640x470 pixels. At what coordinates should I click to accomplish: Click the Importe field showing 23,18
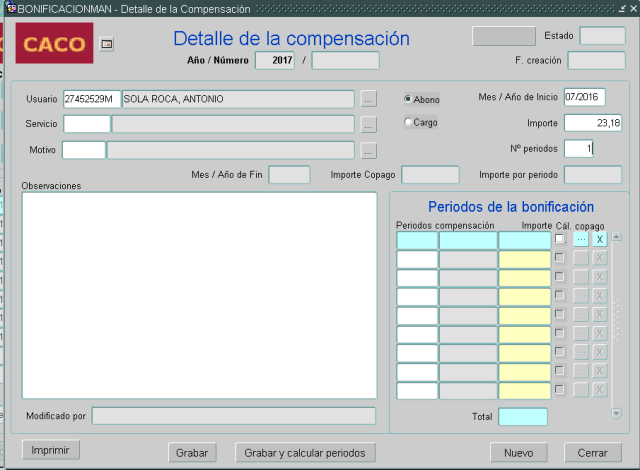click(x=593, y=123)
